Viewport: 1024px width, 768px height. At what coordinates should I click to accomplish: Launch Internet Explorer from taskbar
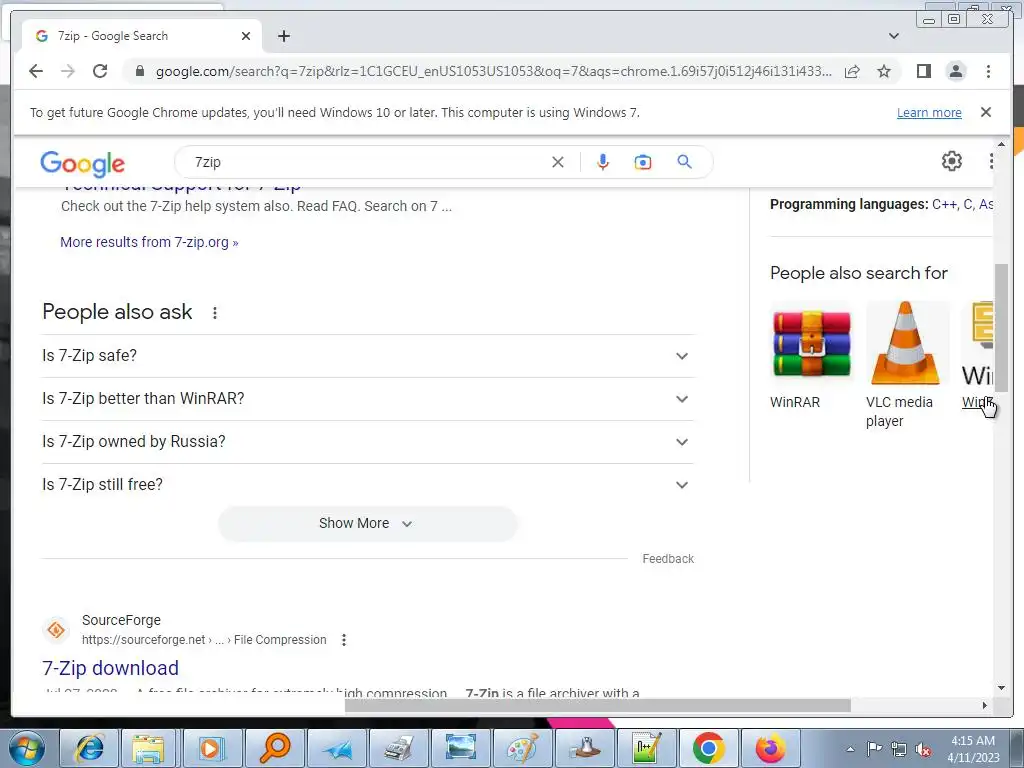point(89,748)
